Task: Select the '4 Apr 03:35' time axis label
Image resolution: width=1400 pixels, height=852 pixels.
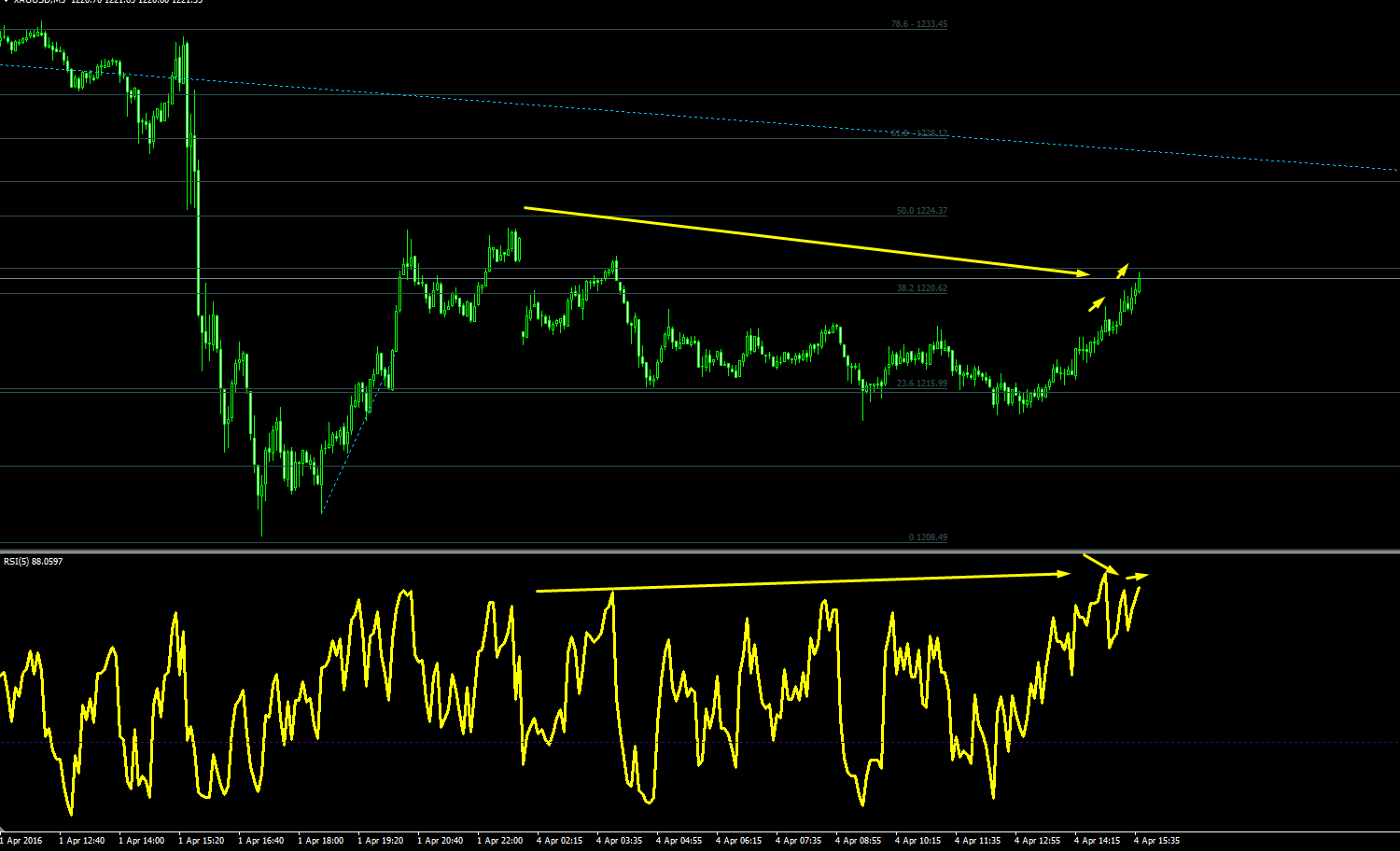Action: 619,841
